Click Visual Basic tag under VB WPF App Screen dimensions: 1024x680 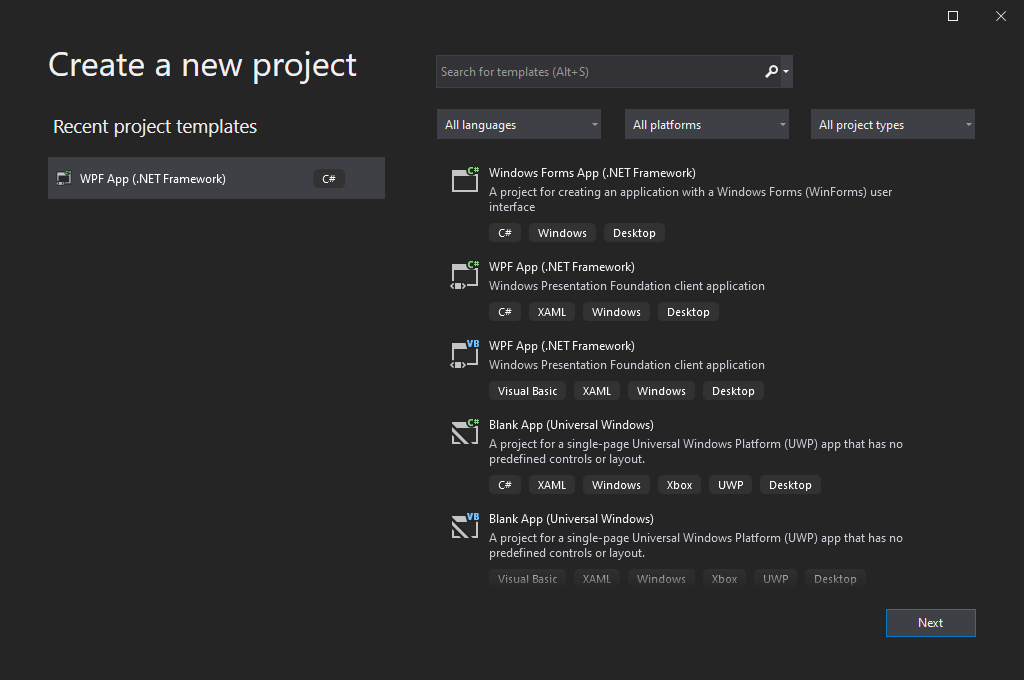[528, 391]
